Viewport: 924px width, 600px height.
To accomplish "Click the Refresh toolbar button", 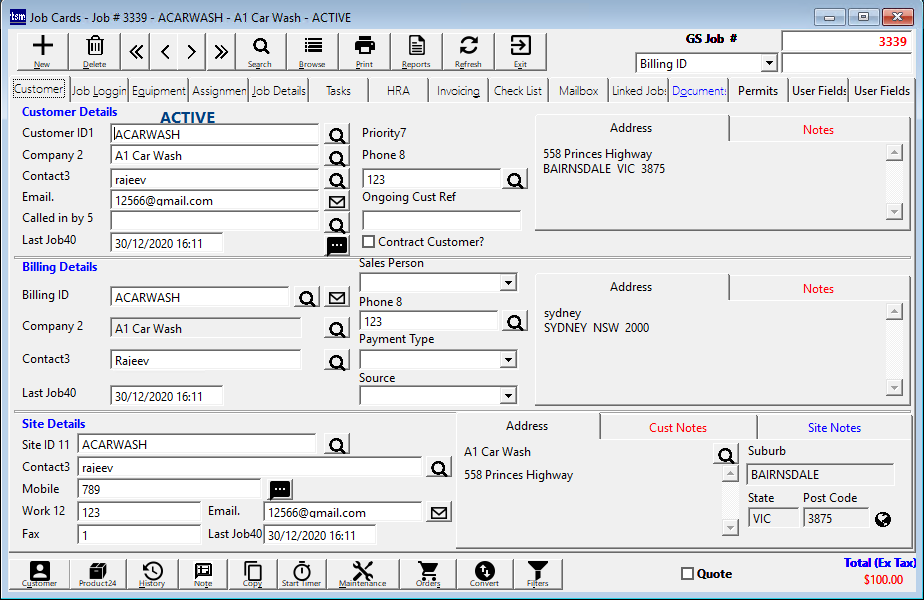I will pos(468,50).
